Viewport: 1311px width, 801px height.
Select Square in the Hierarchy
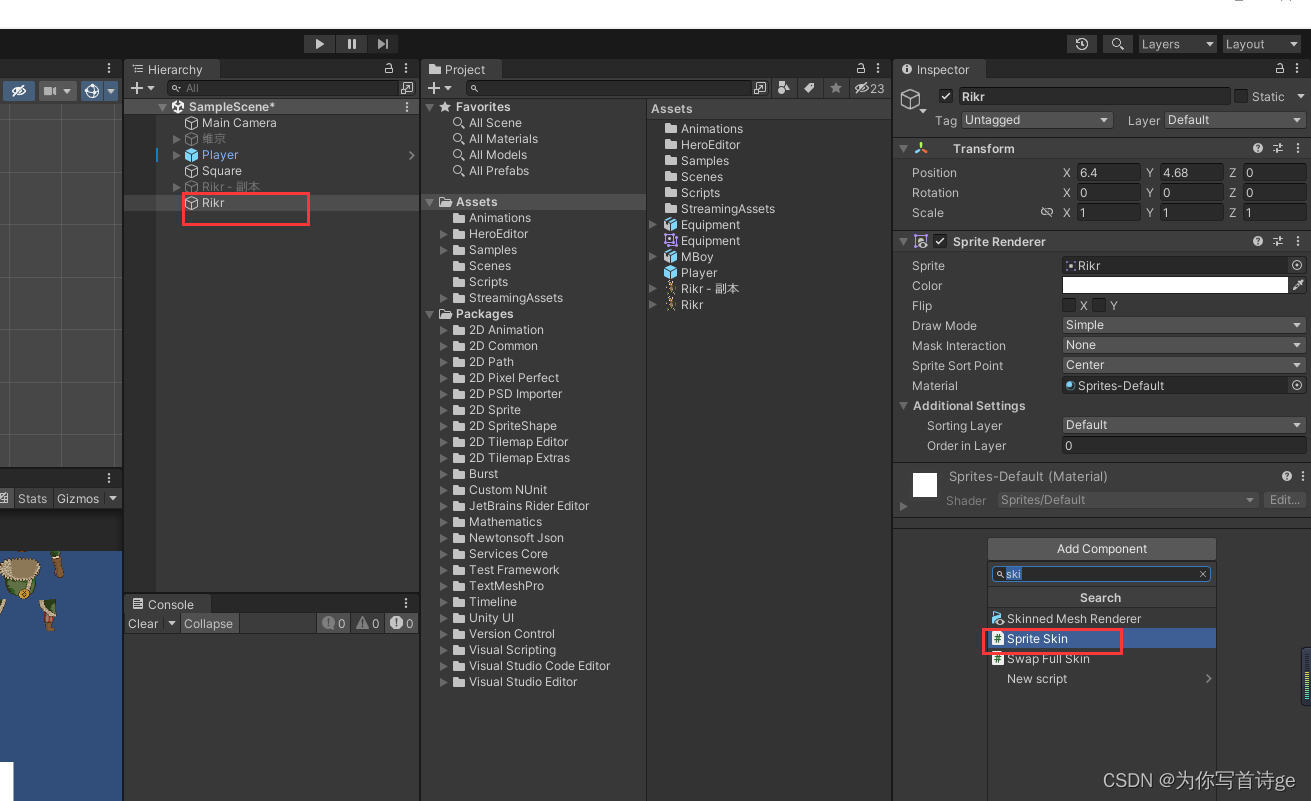(222, 171)
